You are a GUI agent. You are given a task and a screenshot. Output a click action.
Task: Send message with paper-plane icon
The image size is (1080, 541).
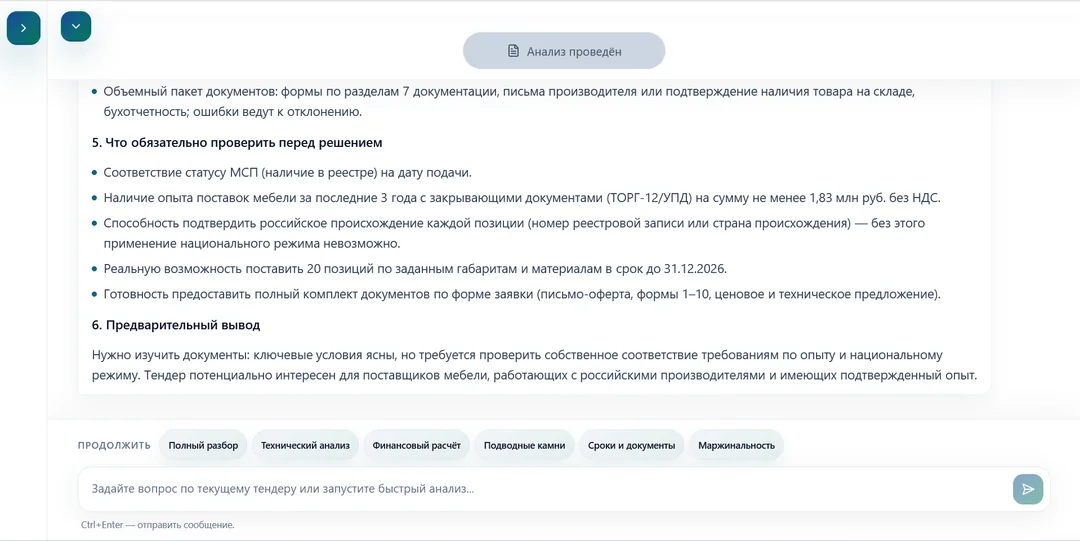[x=1028, y=489]
